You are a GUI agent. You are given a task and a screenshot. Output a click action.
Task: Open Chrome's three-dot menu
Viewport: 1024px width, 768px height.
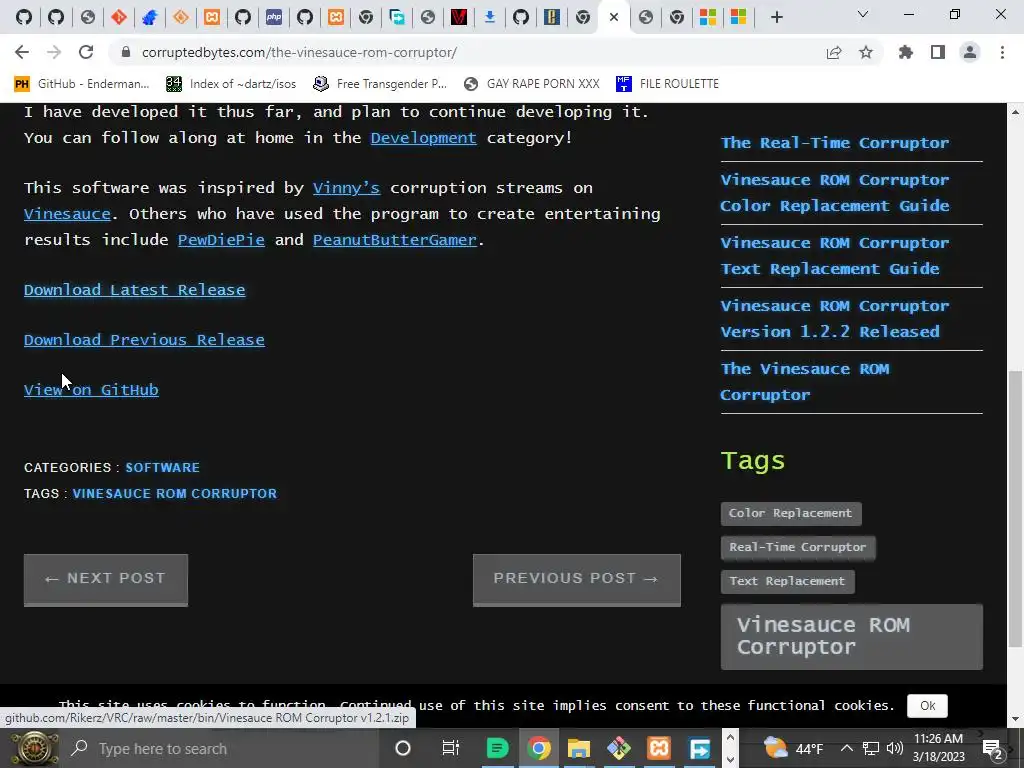pos(1002,52)
